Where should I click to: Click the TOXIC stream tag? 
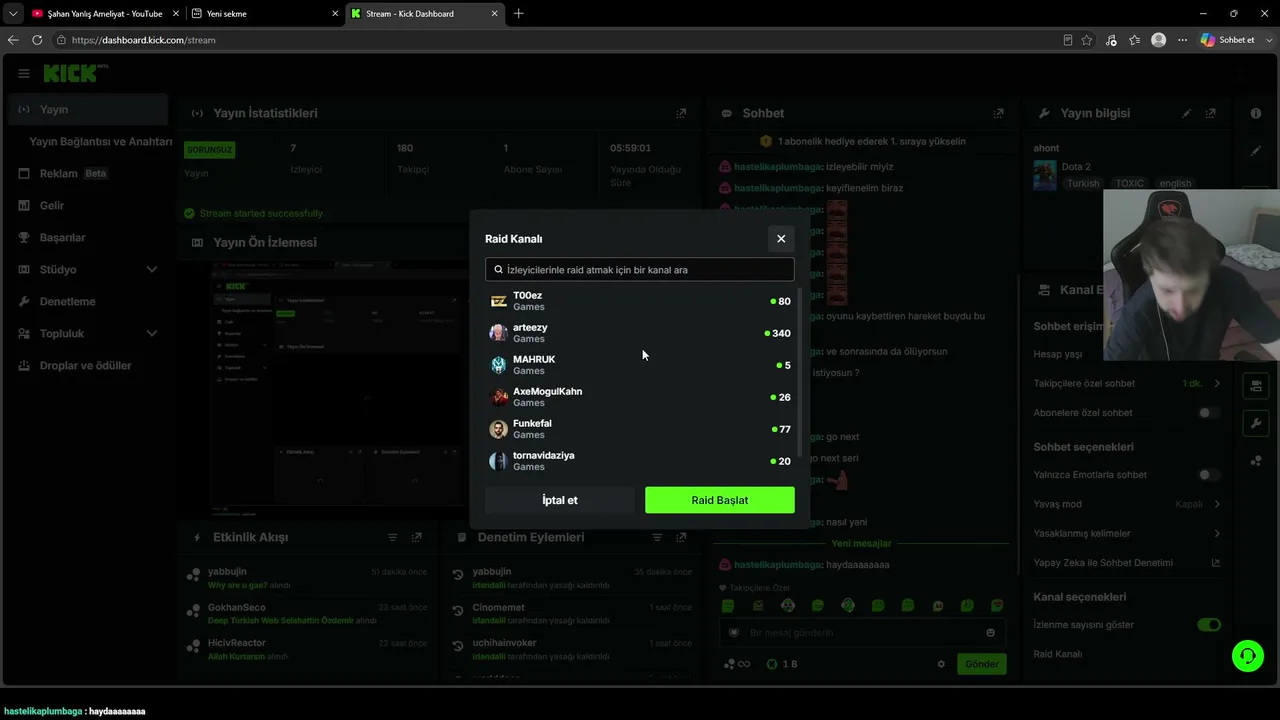[1130, 184]
